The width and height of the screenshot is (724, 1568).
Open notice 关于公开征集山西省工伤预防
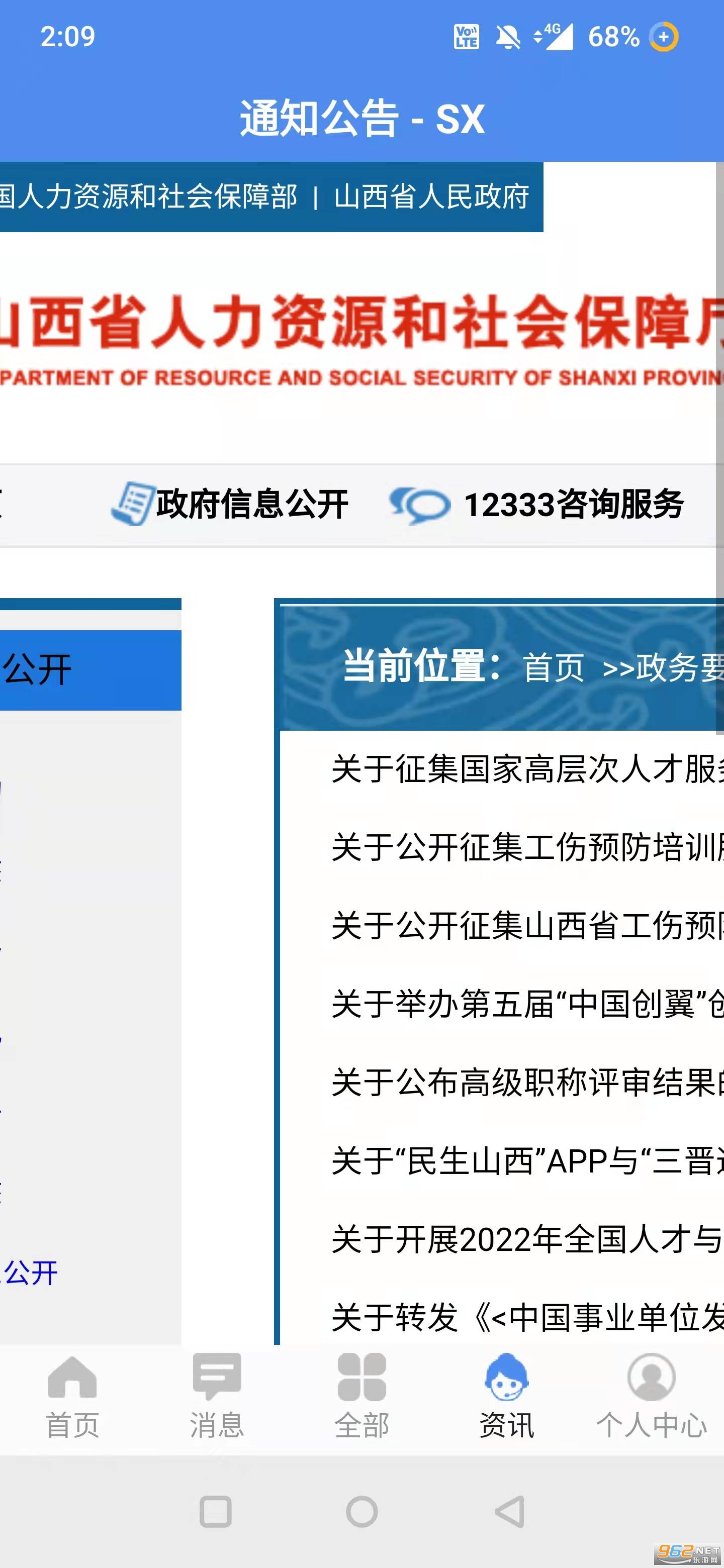click(527, 926)
